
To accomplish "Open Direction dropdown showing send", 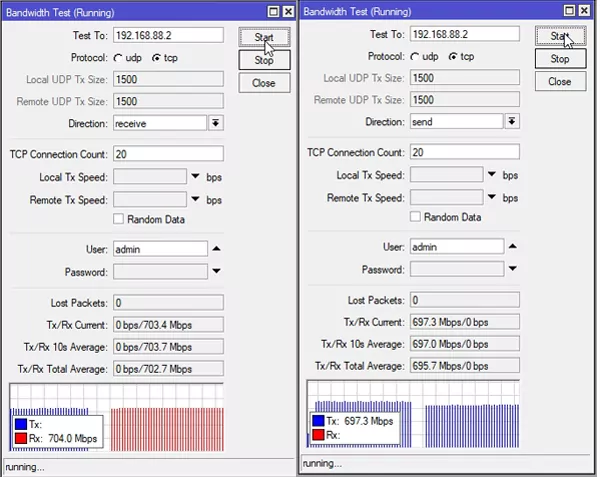I will [x=512, y=121].
